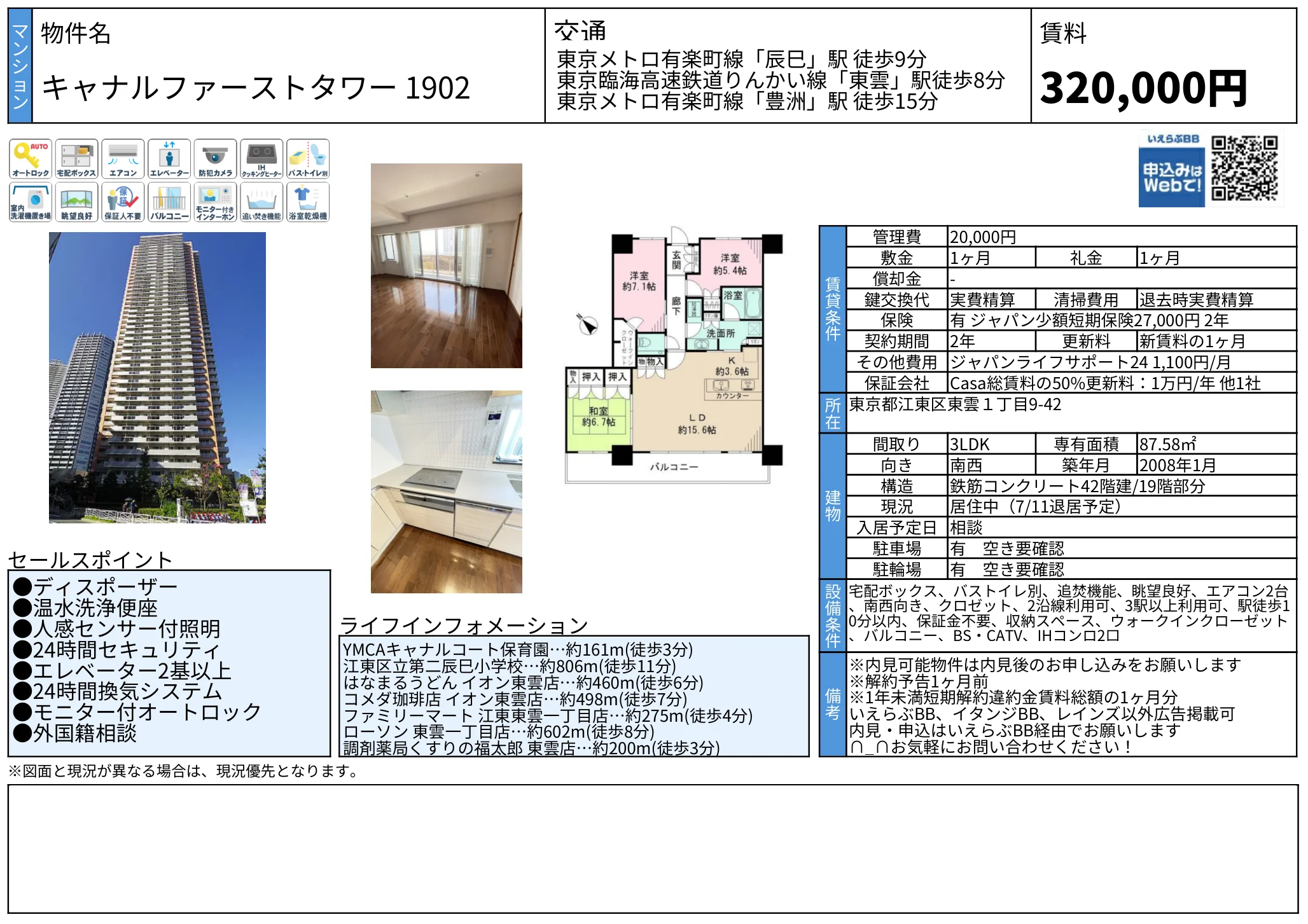The height and width of the screenshot is (924, 1308).
Task: Click the IHクッキングヒーター icon
Action: [261, 159]
